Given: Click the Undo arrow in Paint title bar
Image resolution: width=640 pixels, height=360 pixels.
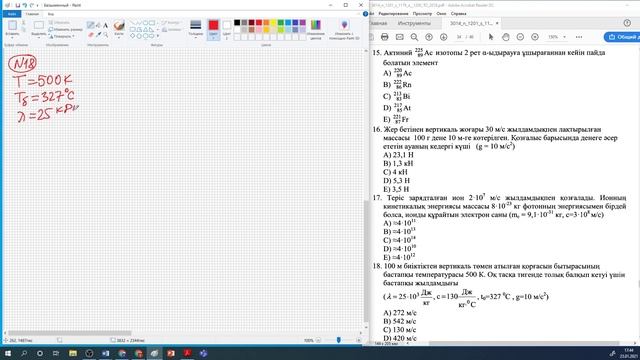Looking at the screenshot, I should (x=24, y=5).
